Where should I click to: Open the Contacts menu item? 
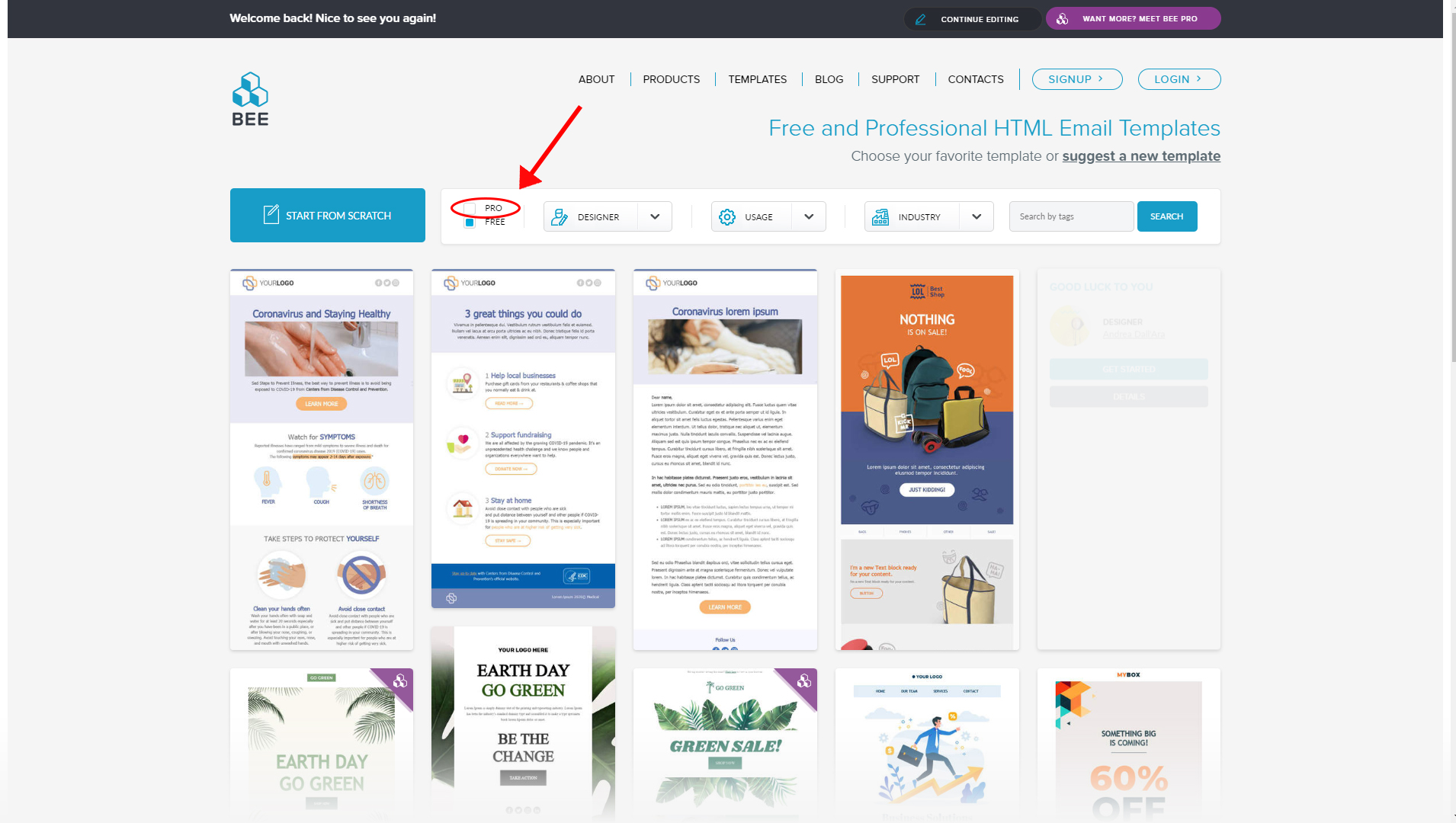976,79
